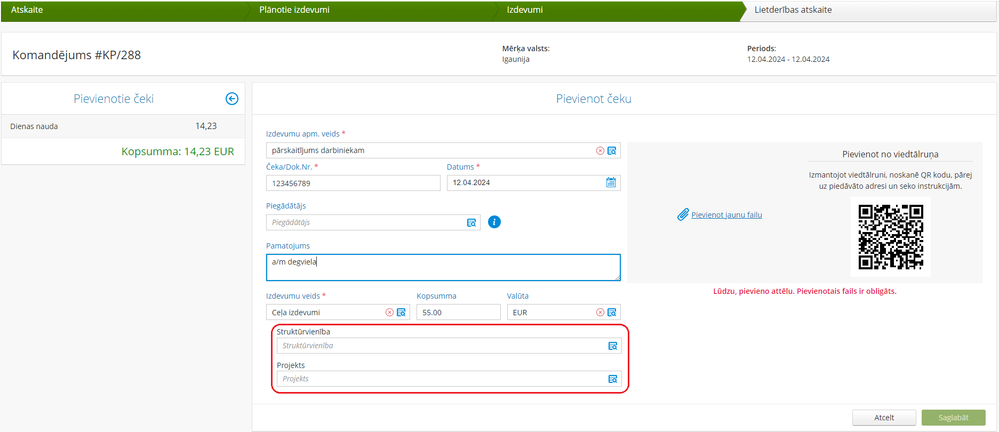Click the Pievienot no viedtālruņa heading
The width and height of the screenshot is (999, 432).
coord(890,154)
